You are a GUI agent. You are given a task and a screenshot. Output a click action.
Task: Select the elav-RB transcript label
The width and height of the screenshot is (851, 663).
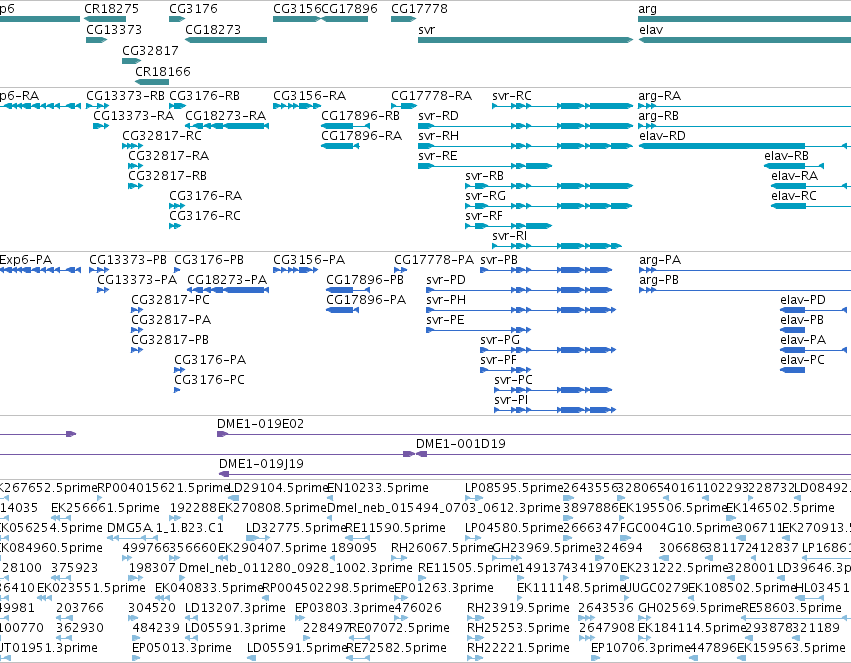click(786, 156)
